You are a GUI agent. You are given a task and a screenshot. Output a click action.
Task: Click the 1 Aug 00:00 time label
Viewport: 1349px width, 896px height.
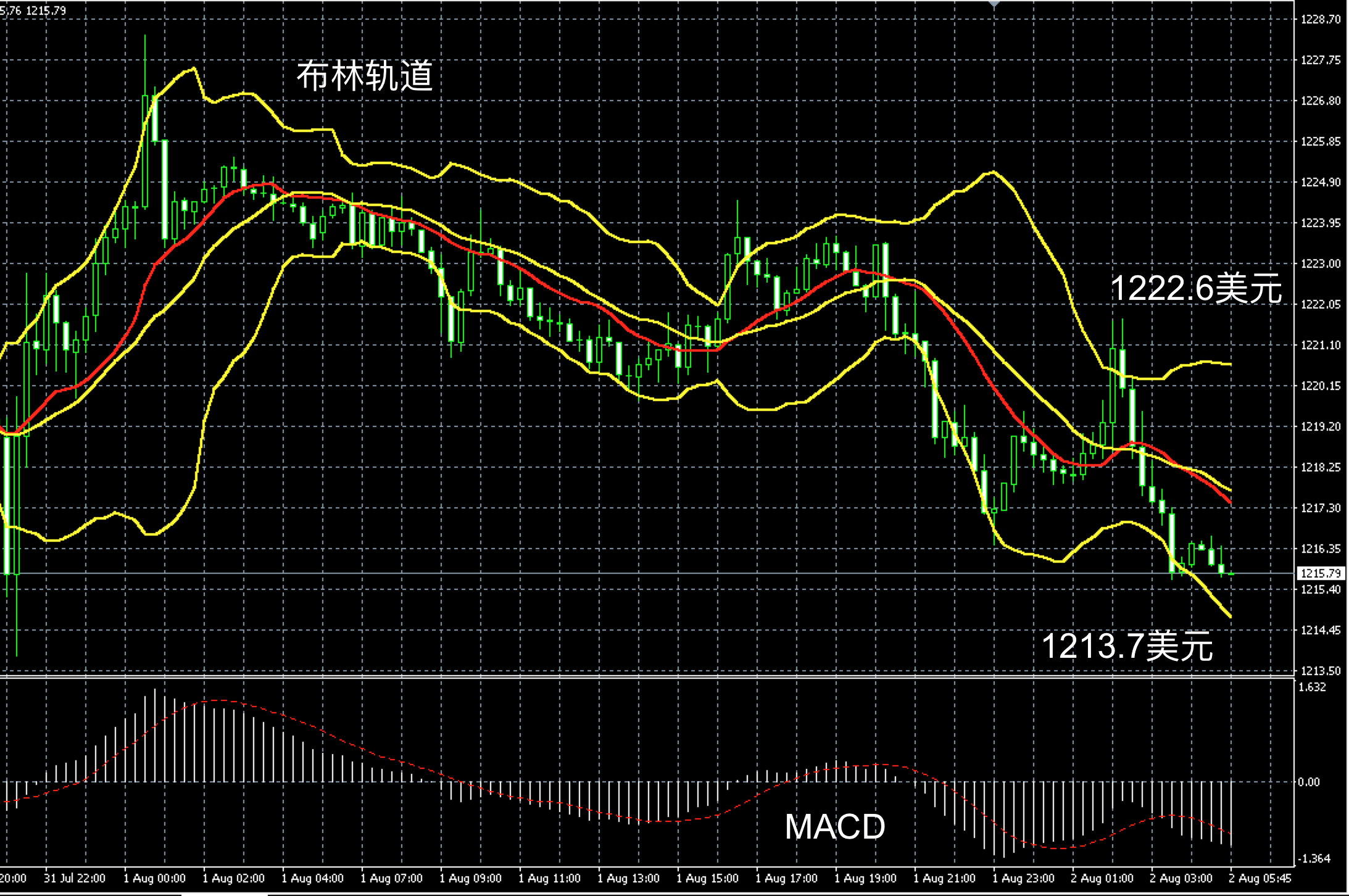[154, 878]
